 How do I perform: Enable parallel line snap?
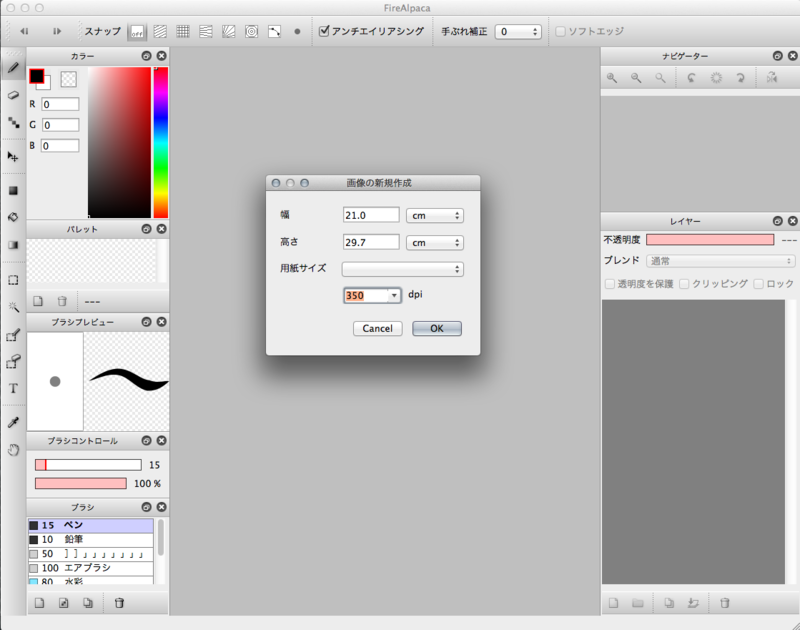pyautogui.click(x=160, y=32)
